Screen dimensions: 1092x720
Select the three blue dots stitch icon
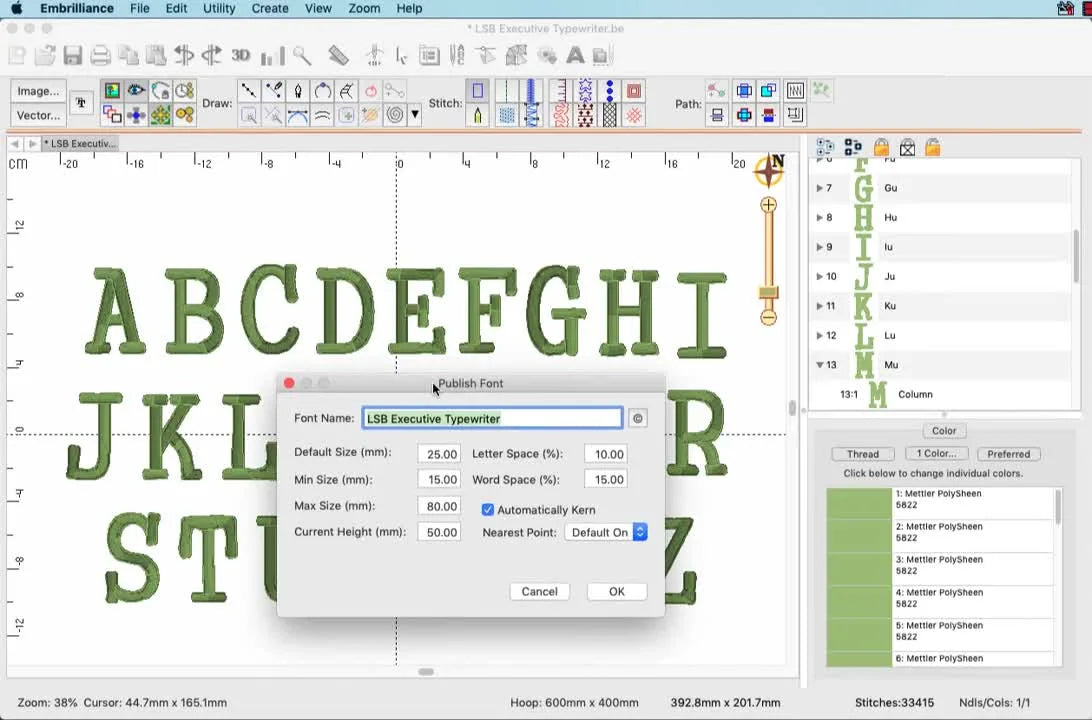609,91
